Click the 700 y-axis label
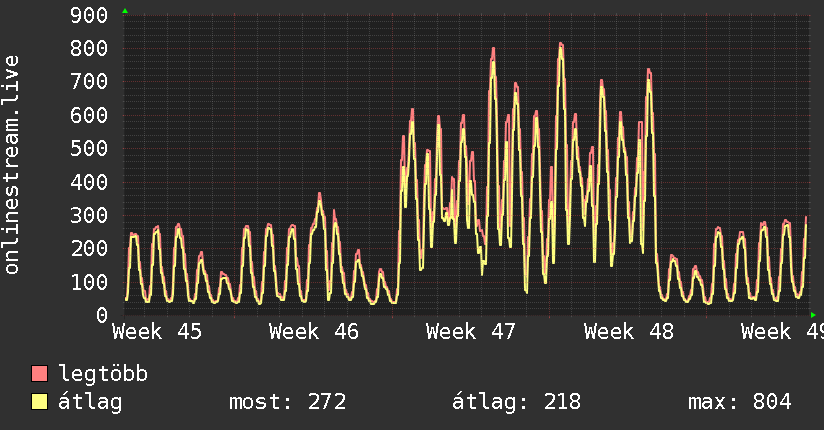Screen dimensions: 824x430 coord(89,81)
